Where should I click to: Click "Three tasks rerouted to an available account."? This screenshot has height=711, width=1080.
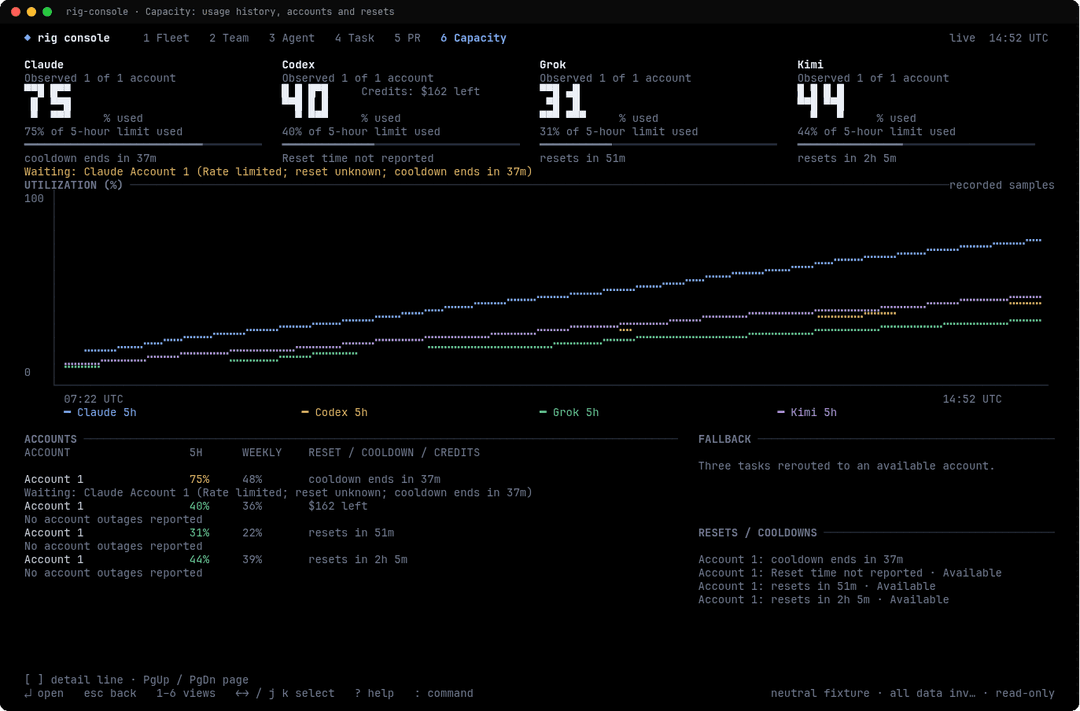[847, 466]
